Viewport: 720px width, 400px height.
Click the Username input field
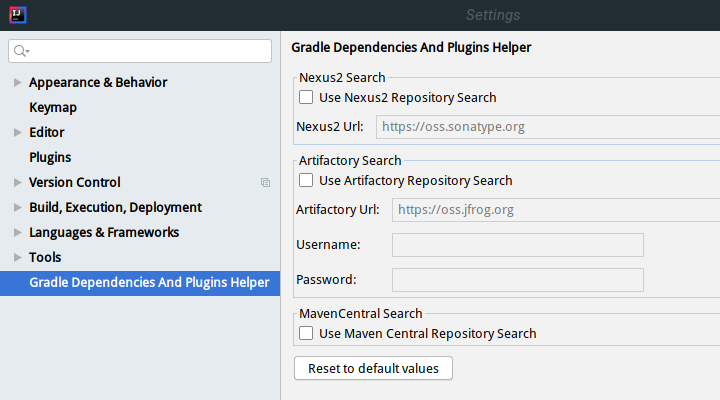point(518,245)
